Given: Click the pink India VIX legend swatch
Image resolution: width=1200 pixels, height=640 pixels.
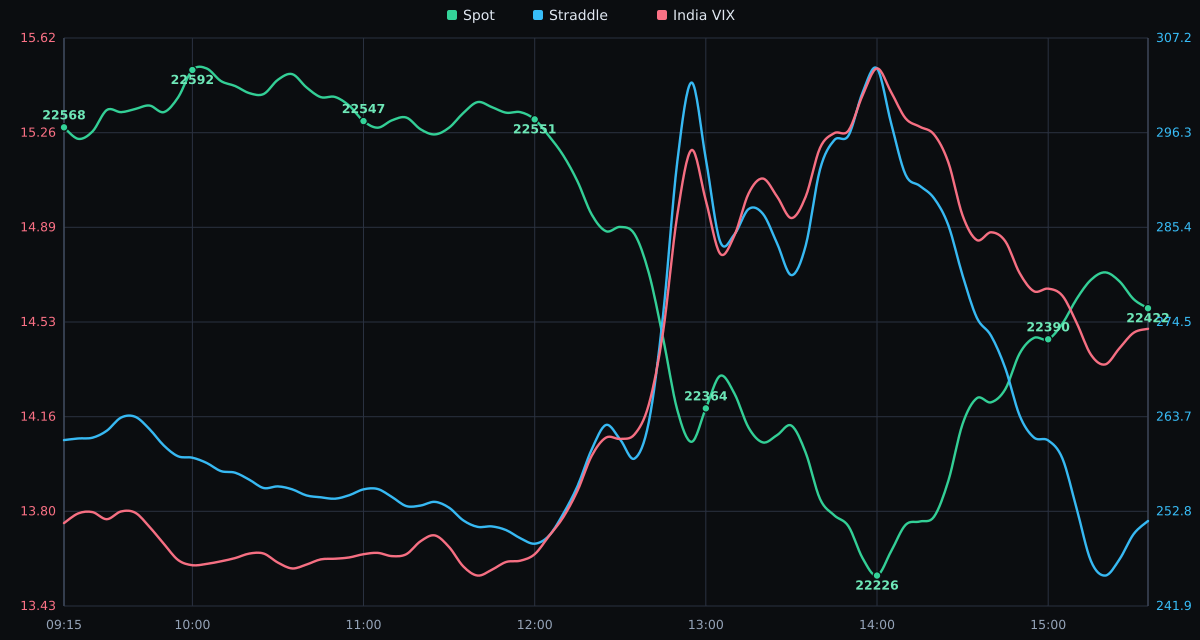Looking at the screenshot, I should pyautogui.click(x=662, y=15).
